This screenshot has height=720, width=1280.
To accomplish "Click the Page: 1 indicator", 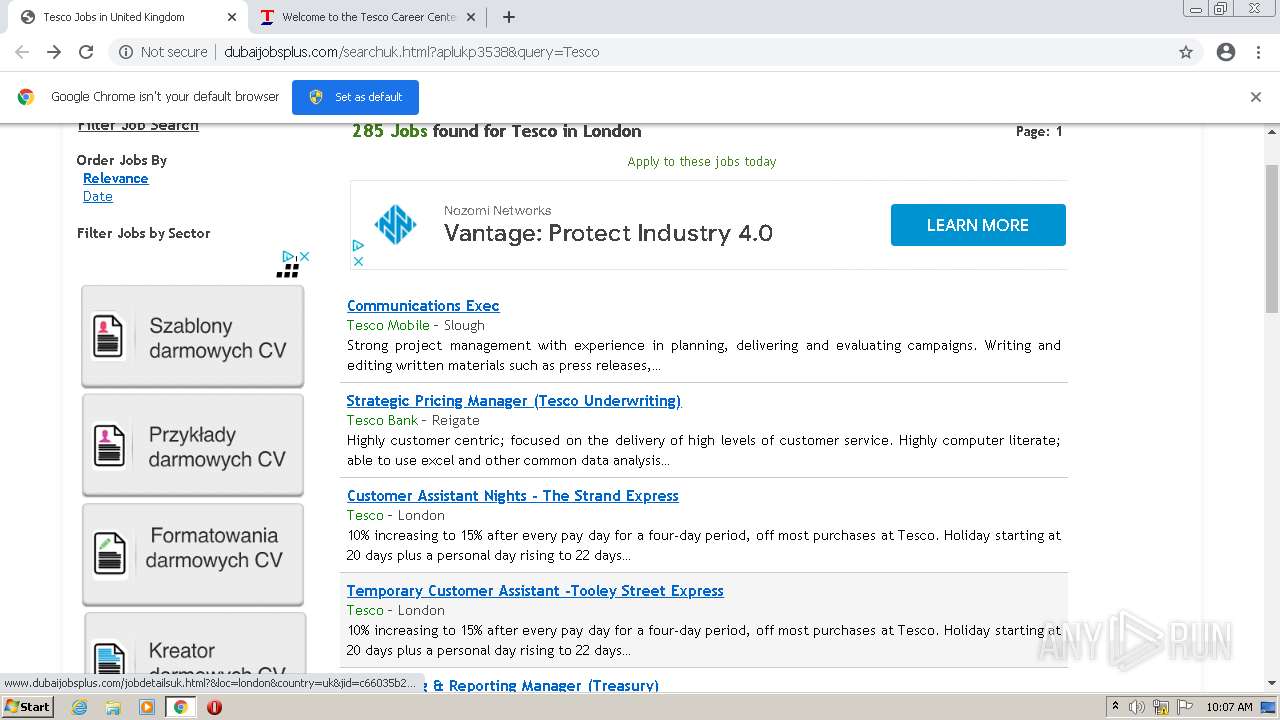I will (1039, 131).
